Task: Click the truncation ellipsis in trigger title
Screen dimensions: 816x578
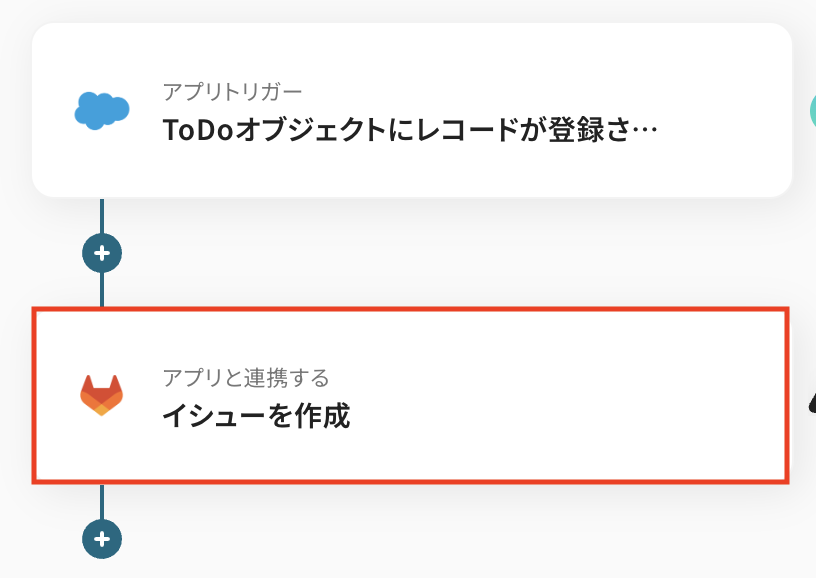Action: 646,131
